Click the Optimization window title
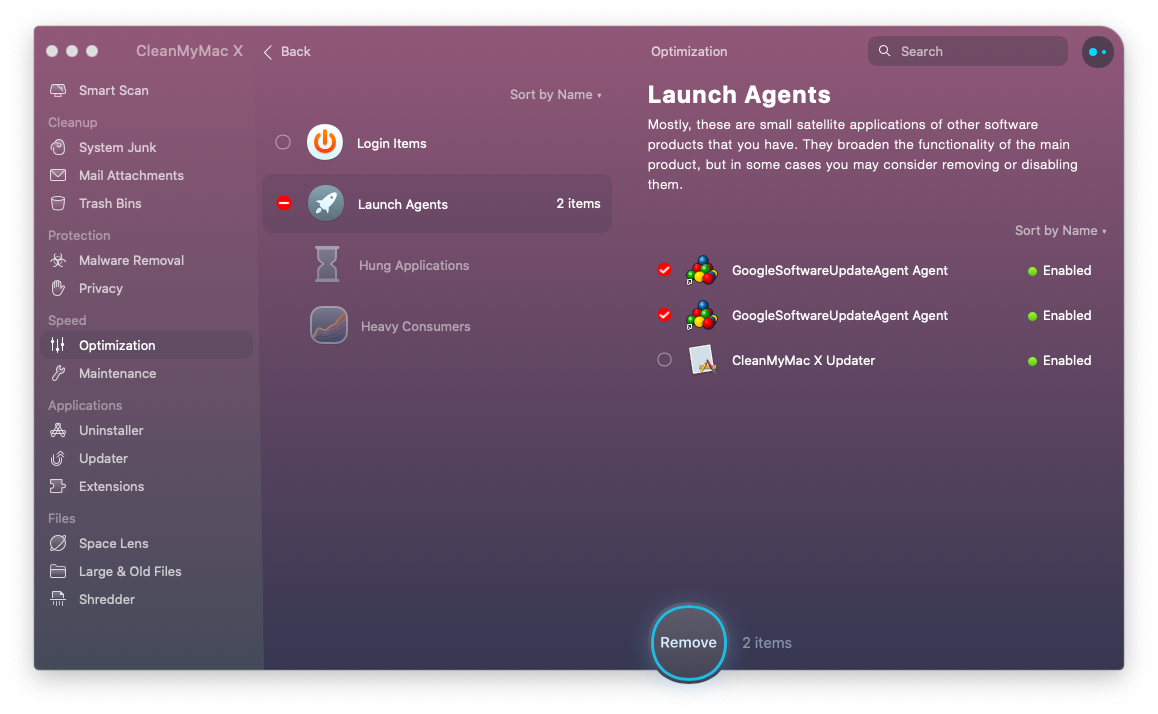This screenshot has height=714, width=1158. (x=689, y=52)
